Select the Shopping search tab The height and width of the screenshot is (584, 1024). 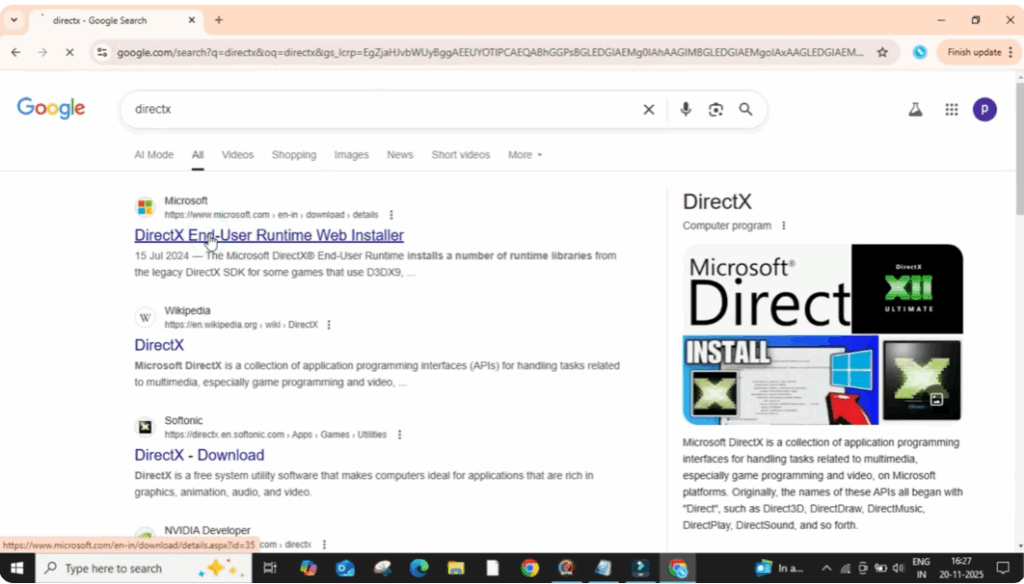pyautogui.click(x=293, y=155)
